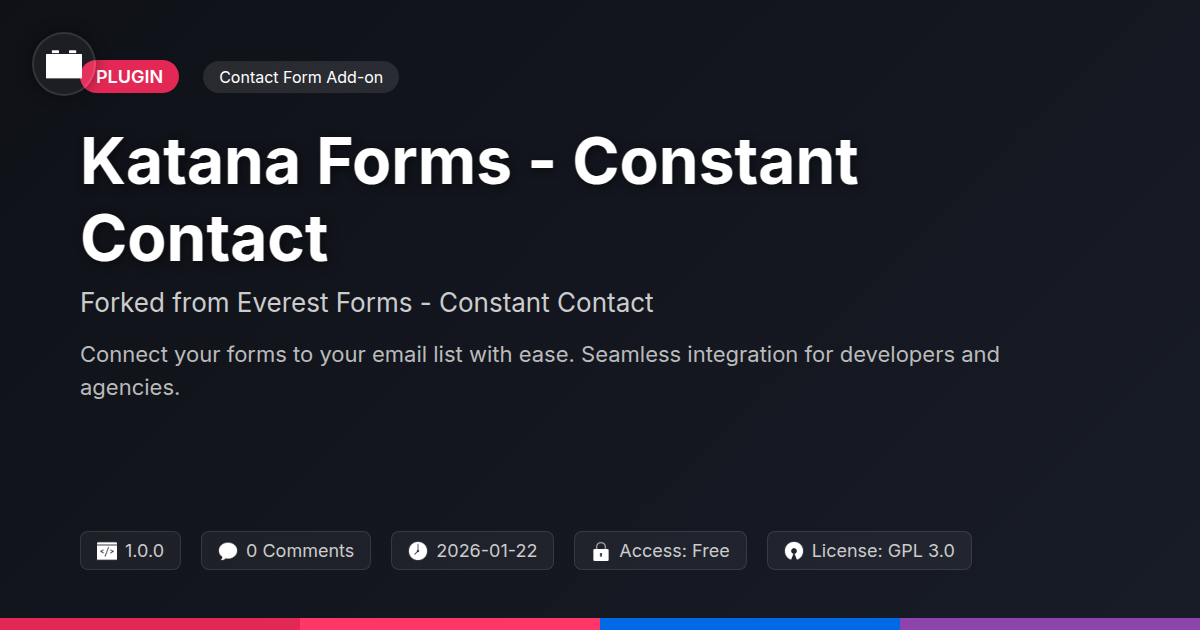Click the plugin block icon in the circle
Screen dimensions: 1200x630
(x=64, y=64)
